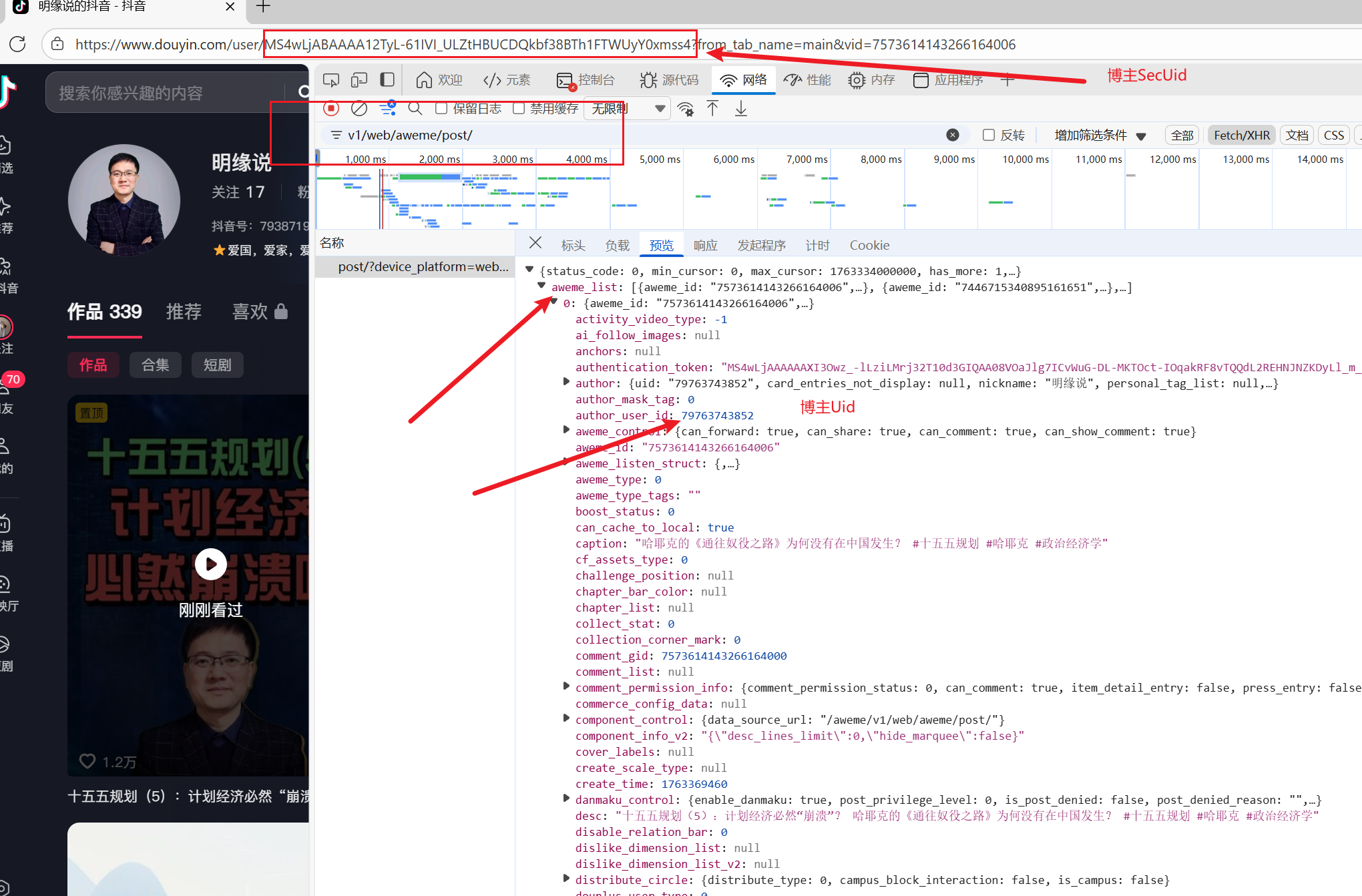Select the 合集 filter pill
Image resolution: width=1362 pixels, height=896 pixels.
tap(156, 365)
